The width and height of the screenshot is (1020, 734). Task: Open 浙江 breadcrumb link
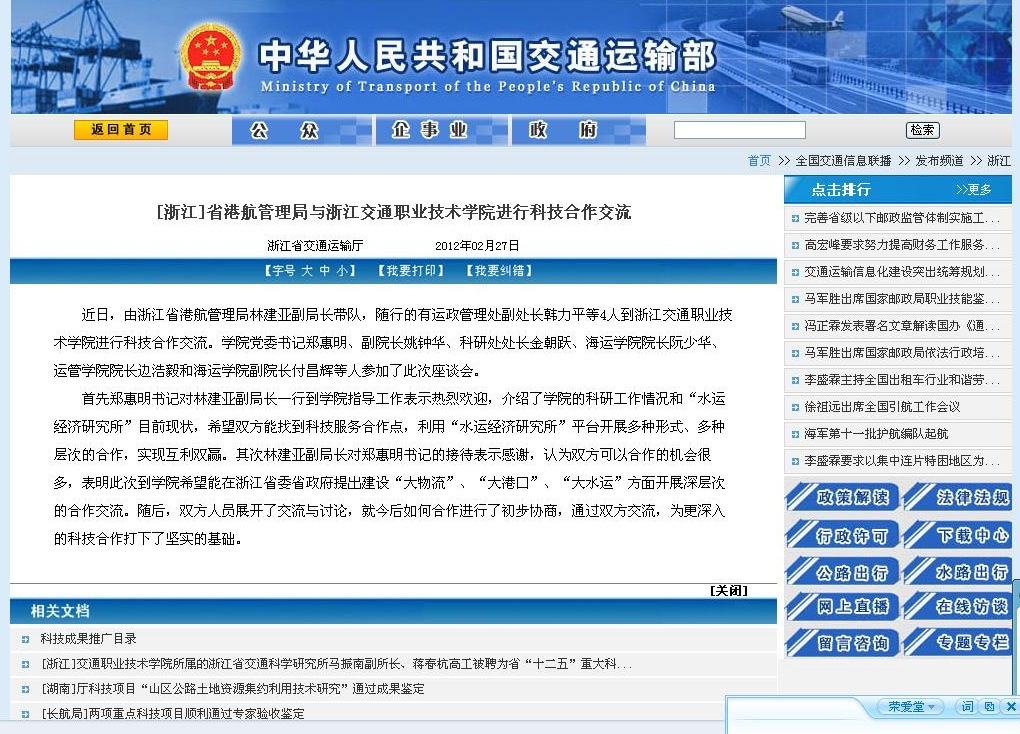click(x=999, y=161)
